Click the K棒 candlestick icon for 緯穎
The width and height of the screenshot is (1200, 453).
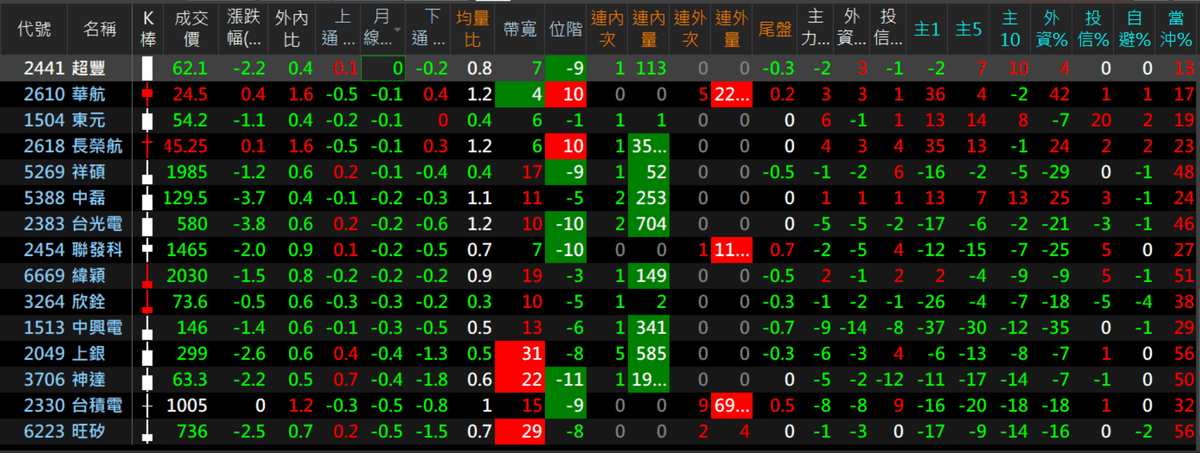tap(148, 275)
